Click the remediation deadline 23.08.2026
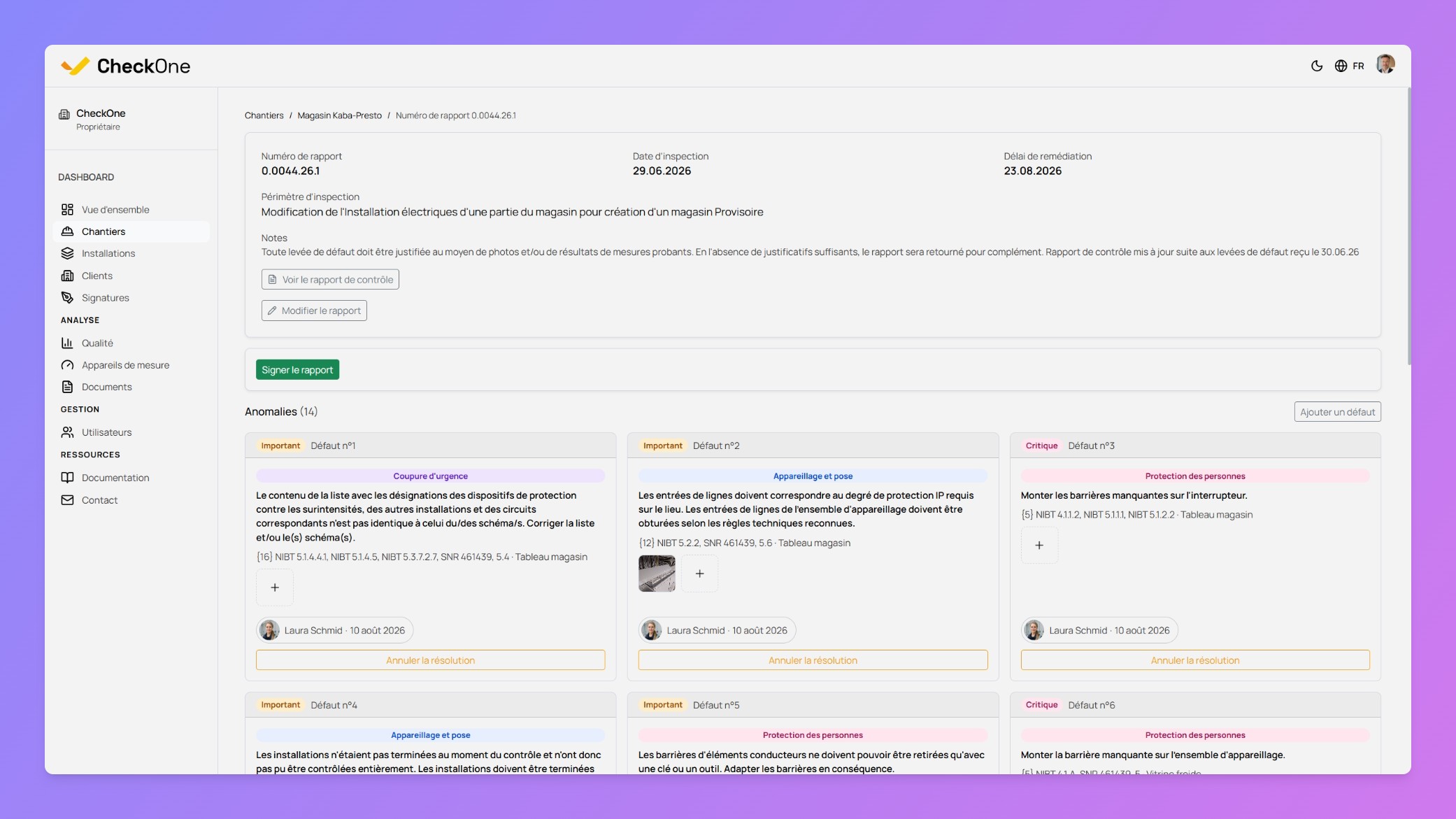The image size is (1456, 819). coord(1032,171)
